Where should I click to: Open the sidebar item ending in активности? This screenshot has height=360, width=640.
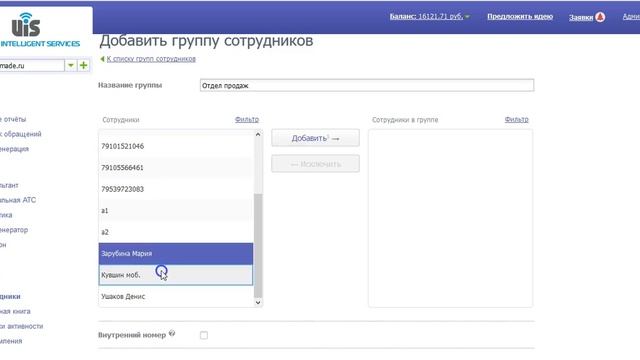pos(21,326)
